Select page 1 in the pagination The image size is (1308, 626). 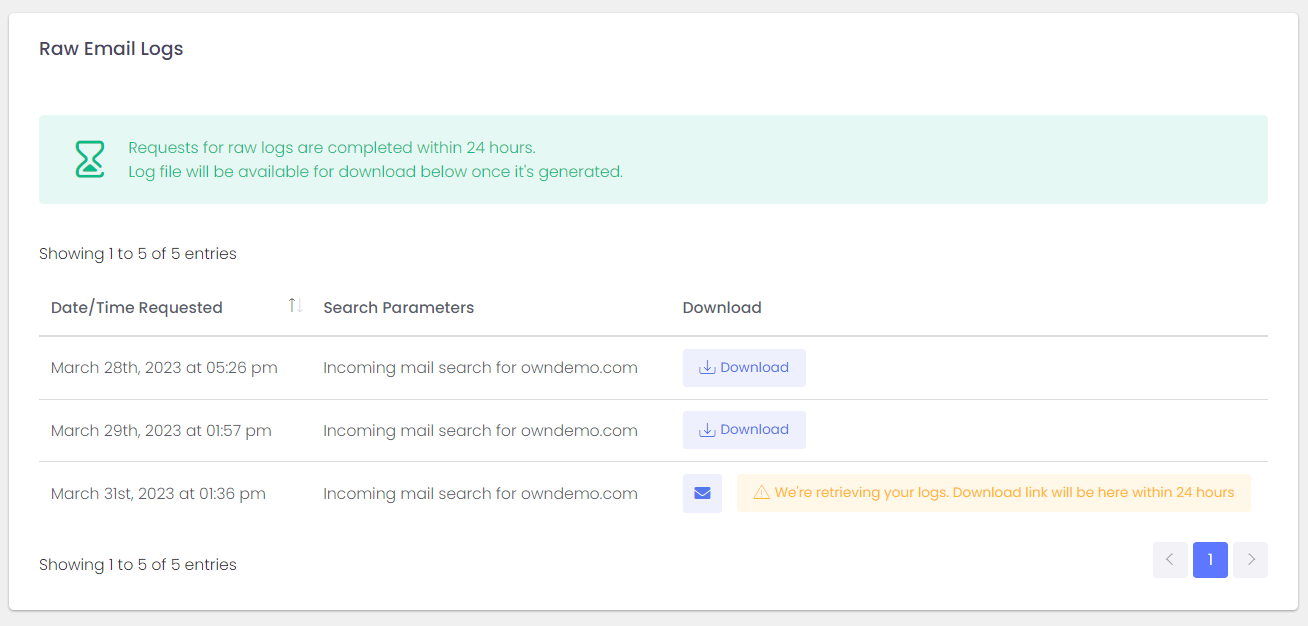coord(1210,560)
